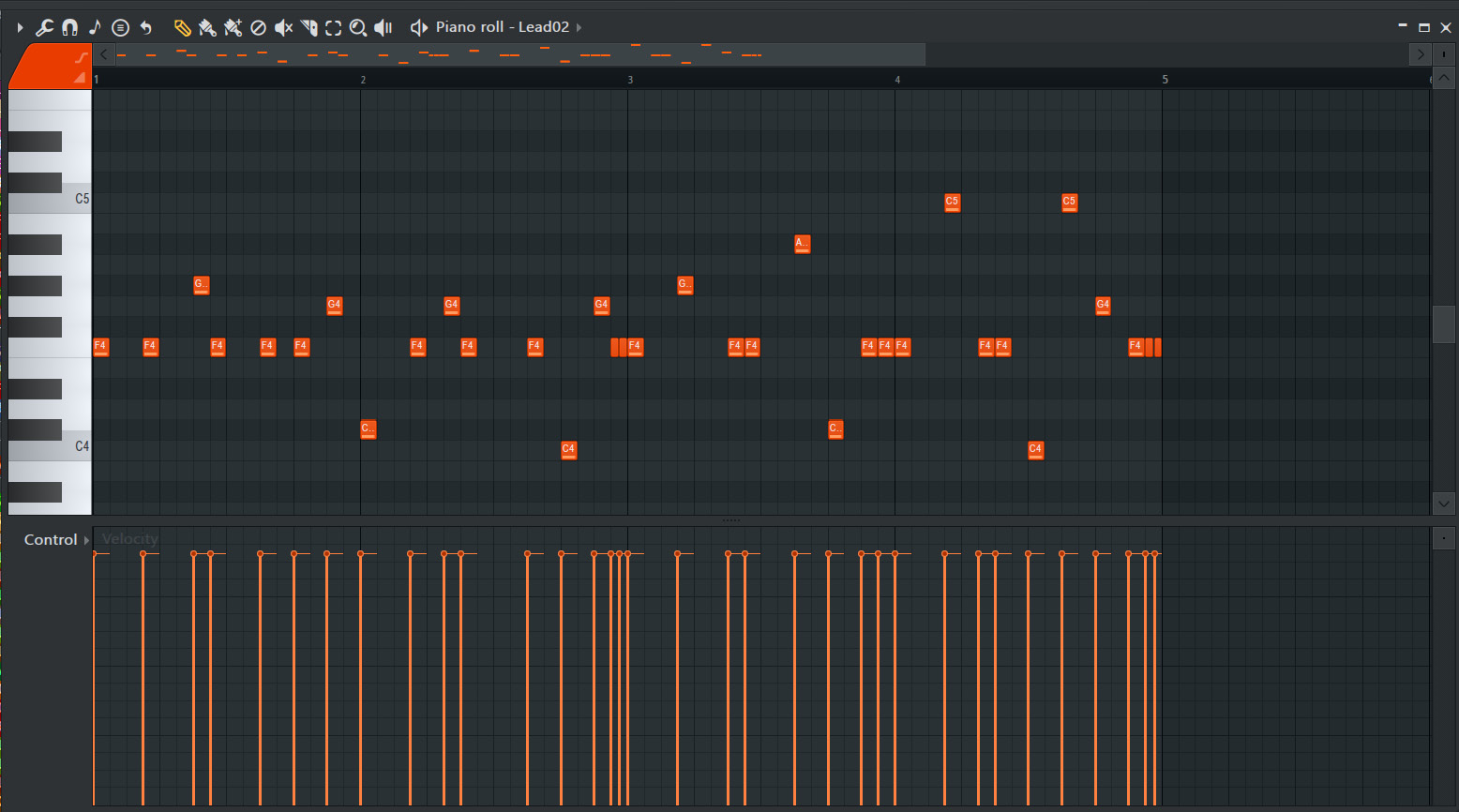Close the Piano roll window
1459x812 pixels.
pos(1445,27)
